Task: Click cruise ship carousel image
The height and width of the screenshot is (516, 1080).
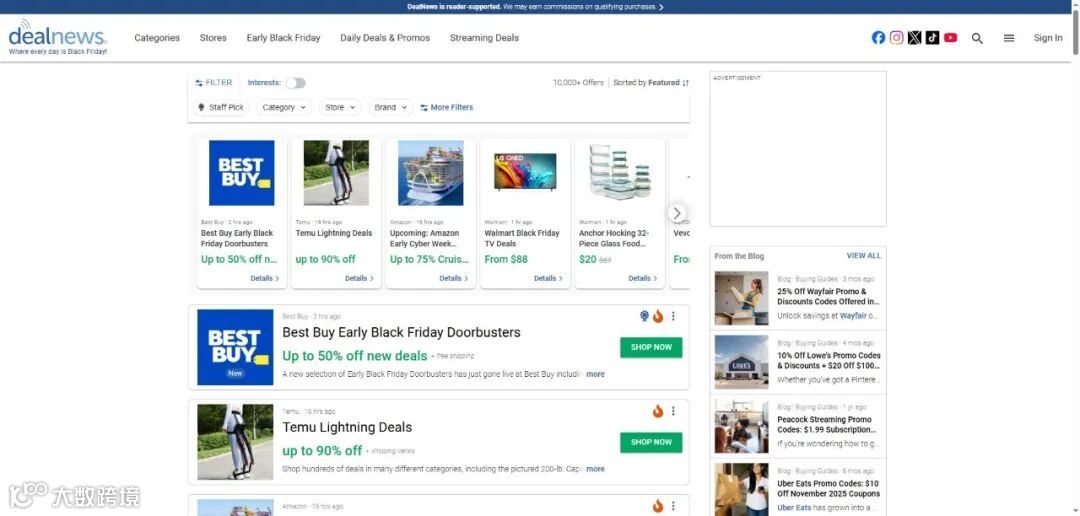Action: [430, 173]
